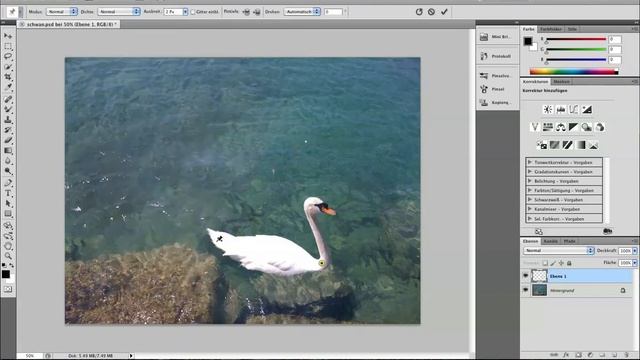This screenshot has height=360, width=640.
Task: Select the Clone Stamp tool
Action: (8, 120)
